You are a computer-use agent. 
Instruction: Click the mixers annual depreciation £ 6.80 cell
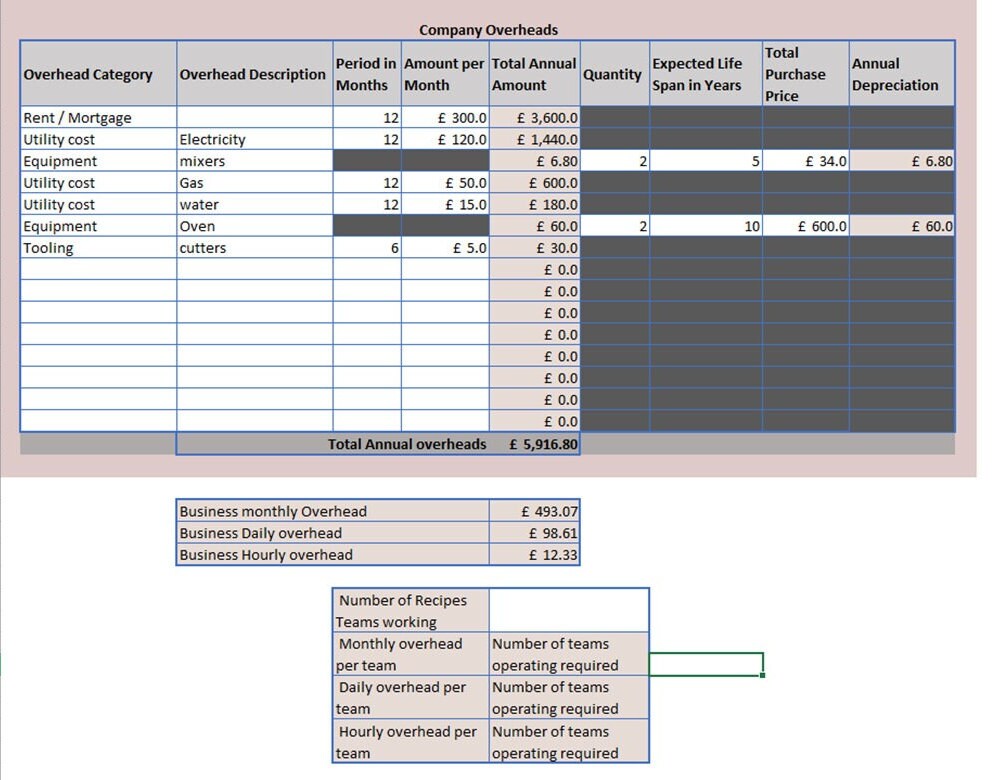(x=902, y=161)
